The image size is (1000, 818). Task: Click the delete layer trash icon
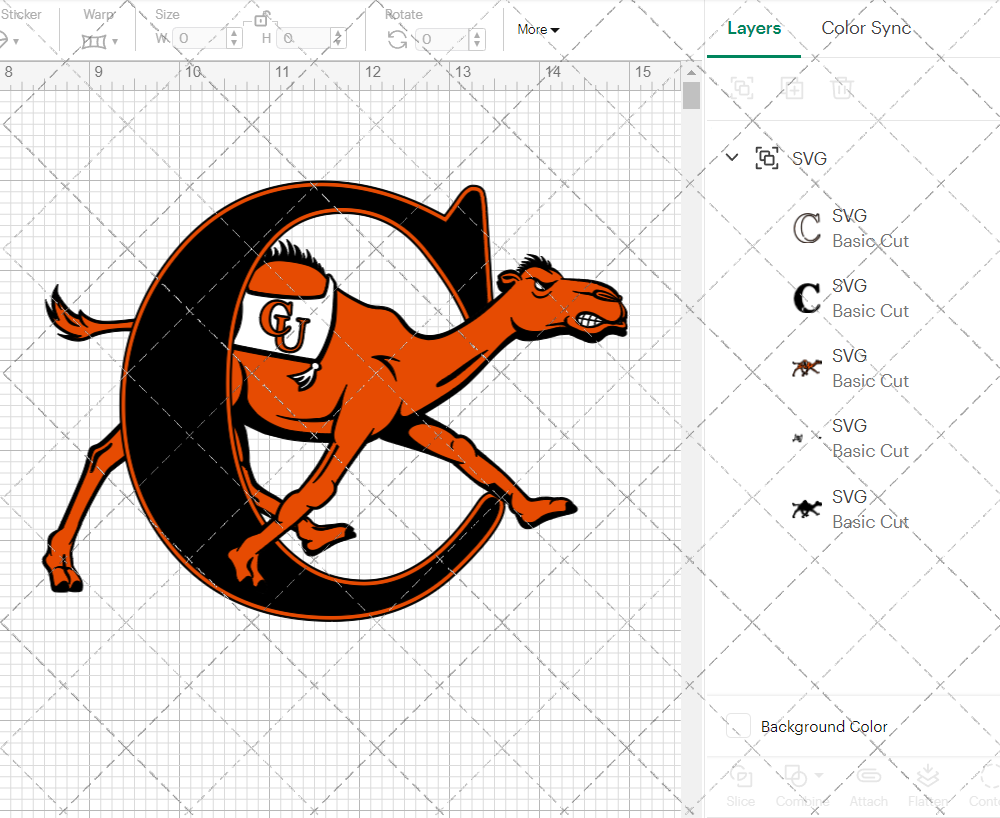pyautogui.click(x=843, y=88)
